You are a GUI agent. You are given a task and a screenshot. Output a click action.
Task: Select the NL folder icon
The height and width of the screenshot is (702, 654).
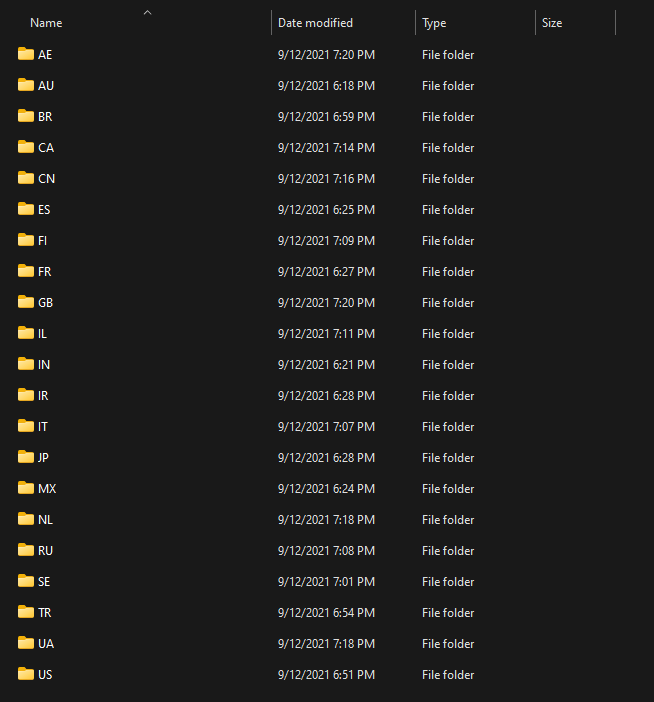click(x=26, y=519)
